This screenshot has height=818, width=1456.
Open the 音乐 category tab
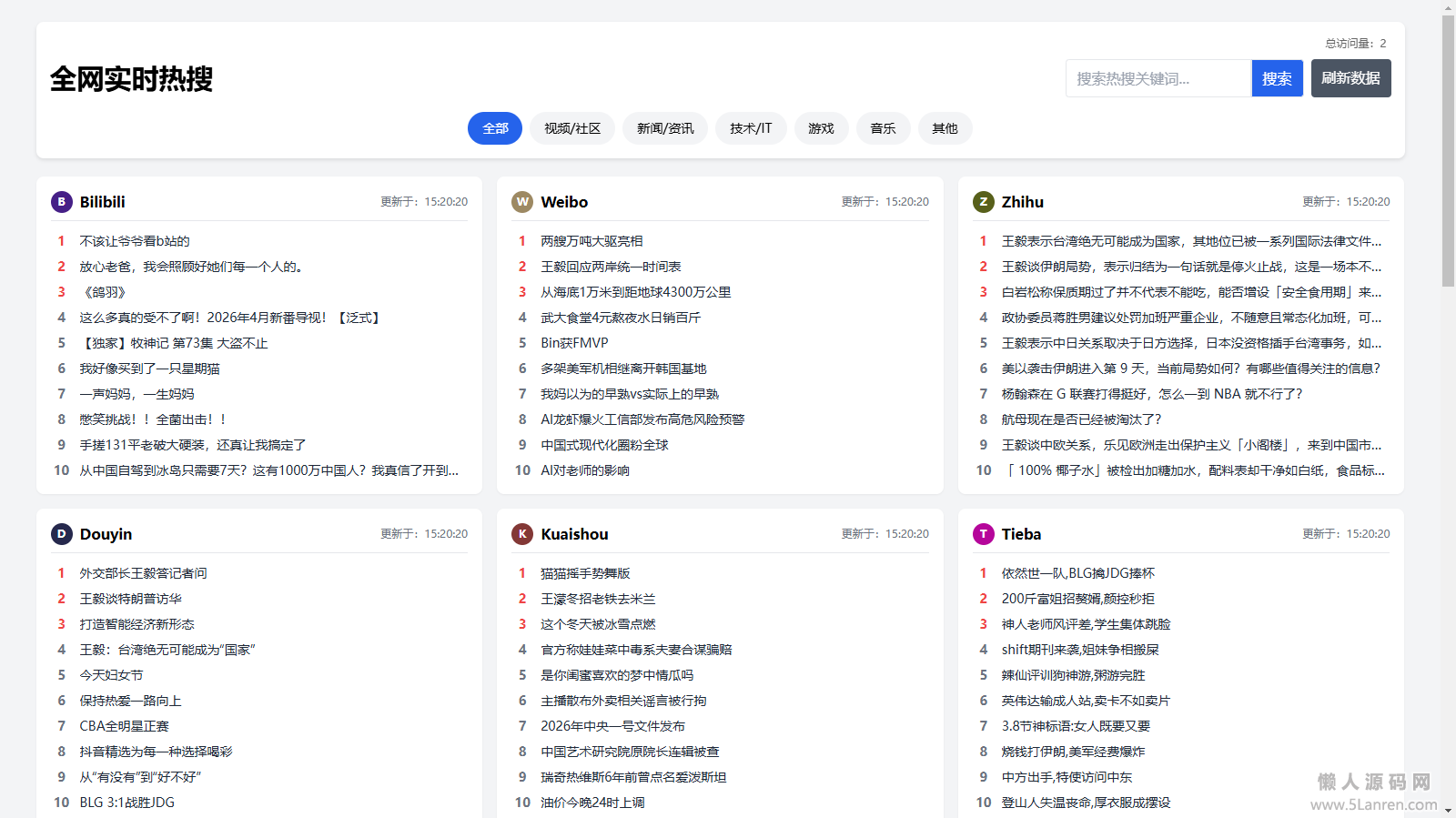click(883, 128)
